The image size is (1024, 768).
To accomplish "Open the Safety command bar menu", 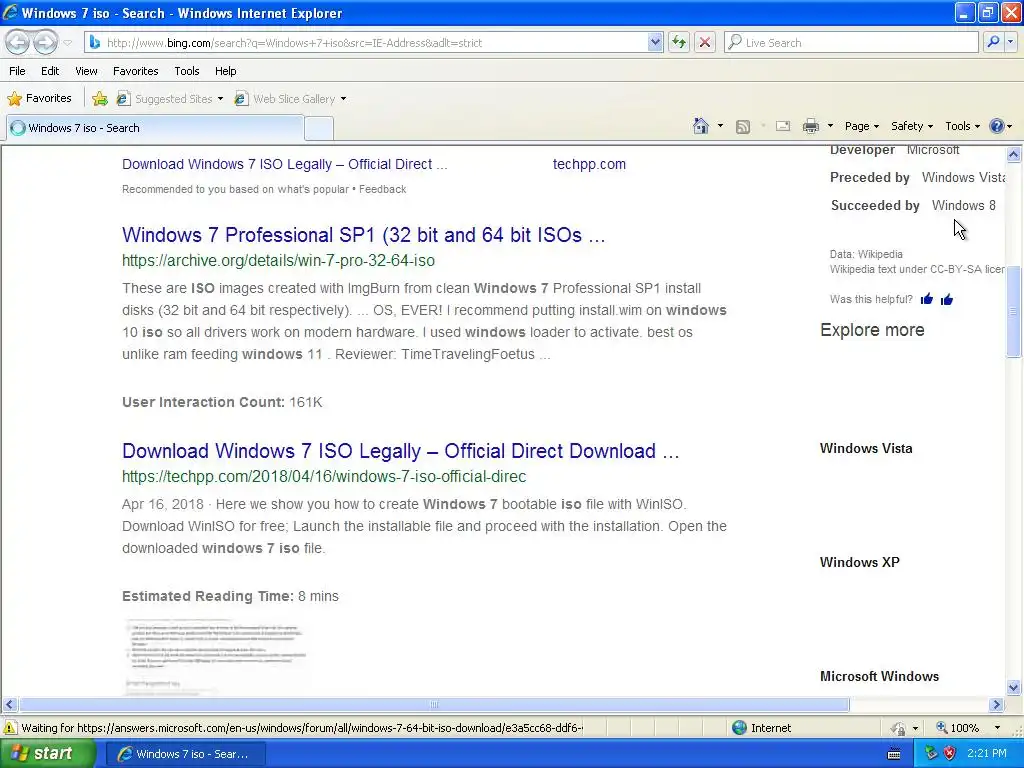I will coord(912,126).
